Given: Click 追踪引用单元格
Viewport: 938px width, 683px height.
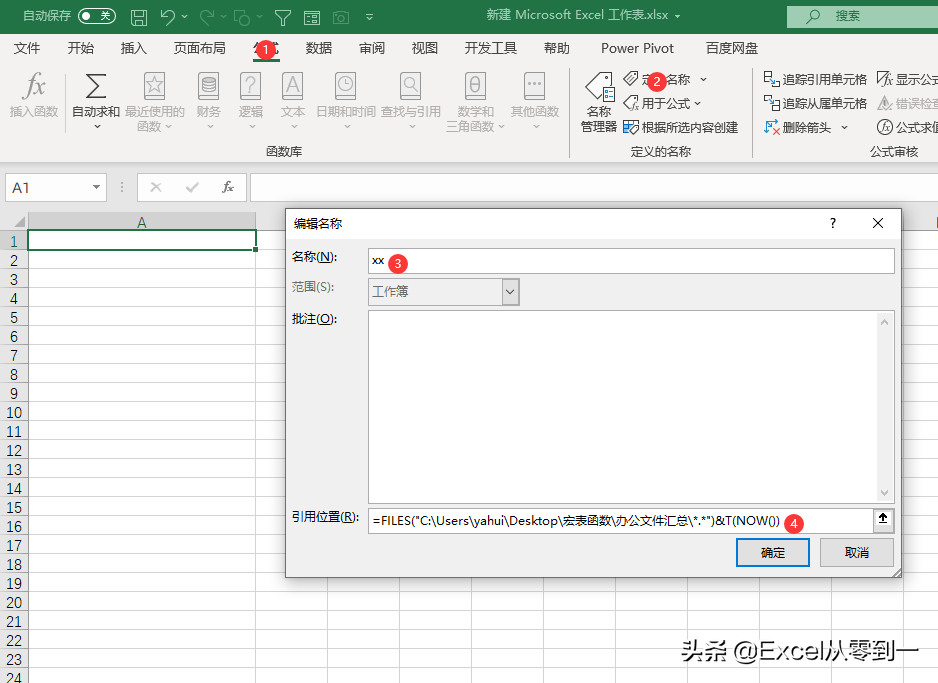Looking at the screenshot, I should click(815, 79).
